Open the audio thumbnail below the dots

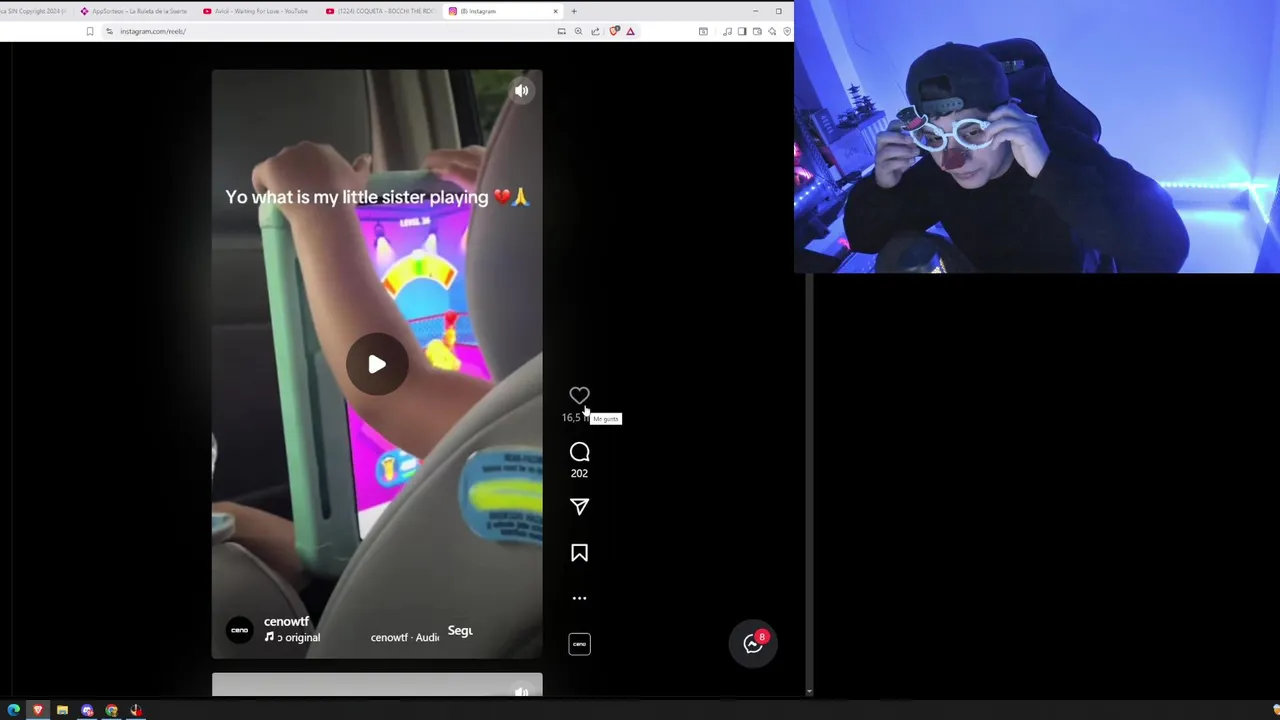click(x=579, y=644)
